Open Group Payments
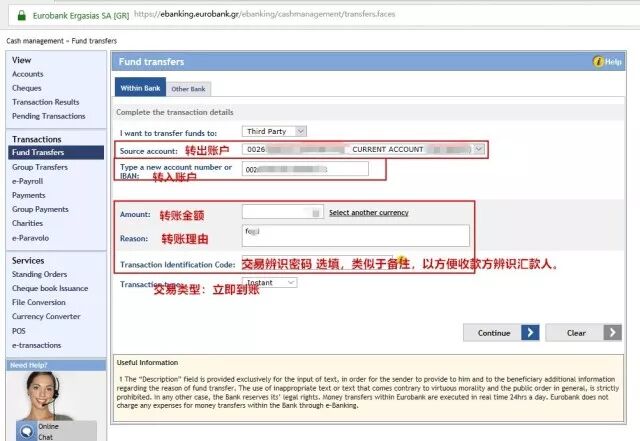The image size is (640, 441). point(40,209)
